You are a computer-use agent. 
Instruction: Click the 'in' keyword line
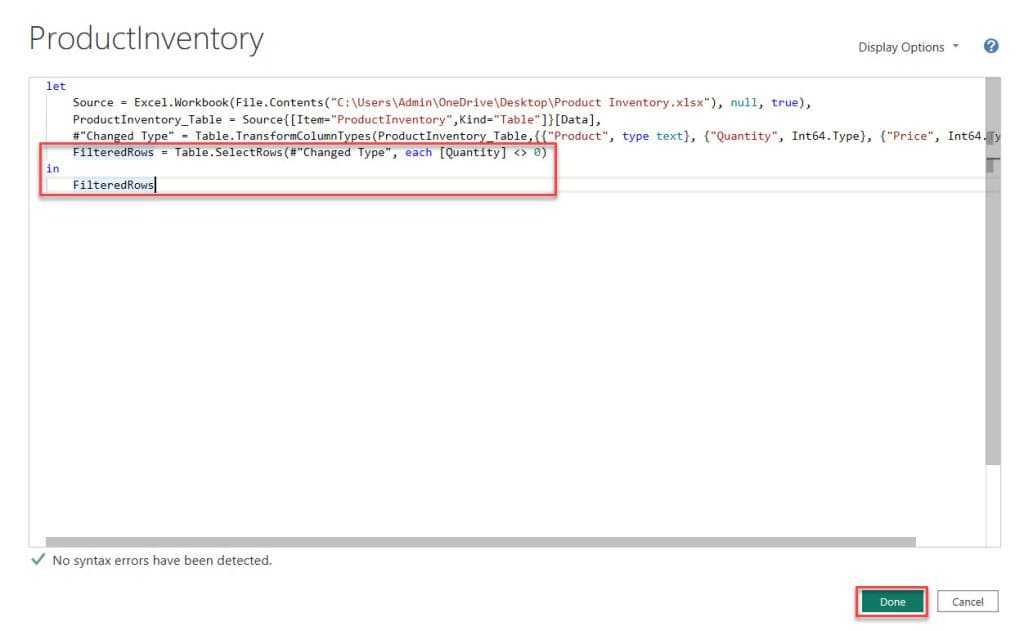point(52,169)
